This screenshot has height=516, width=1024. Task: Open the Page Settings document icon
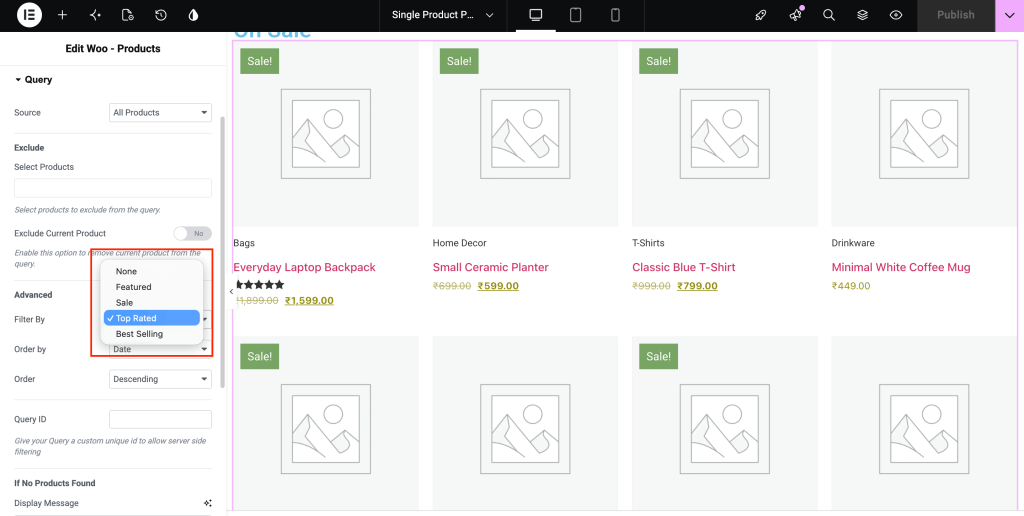[x=128, y=15]
